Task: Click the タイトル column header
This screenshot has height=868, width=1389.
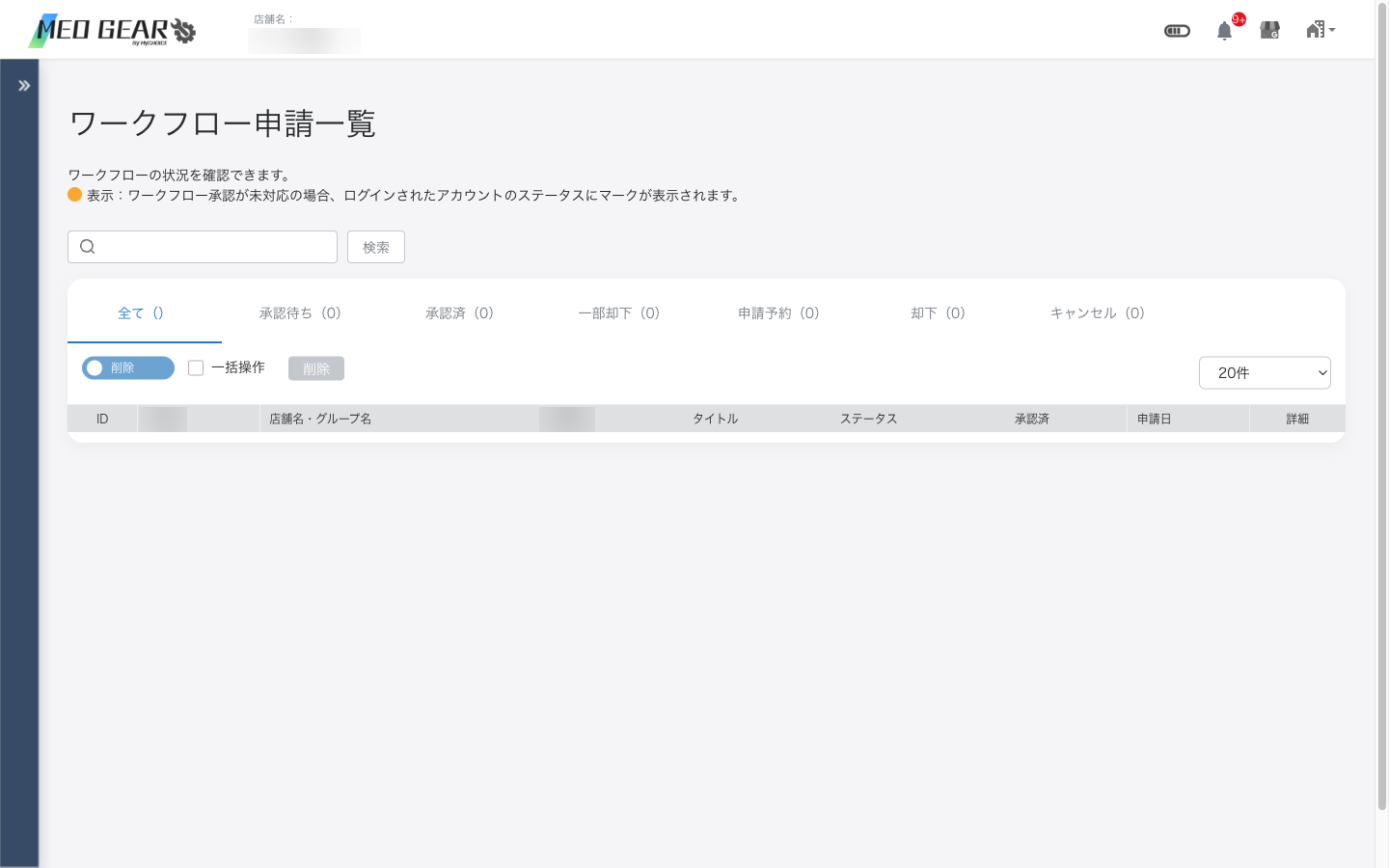Action: click(x=716, y=419)
